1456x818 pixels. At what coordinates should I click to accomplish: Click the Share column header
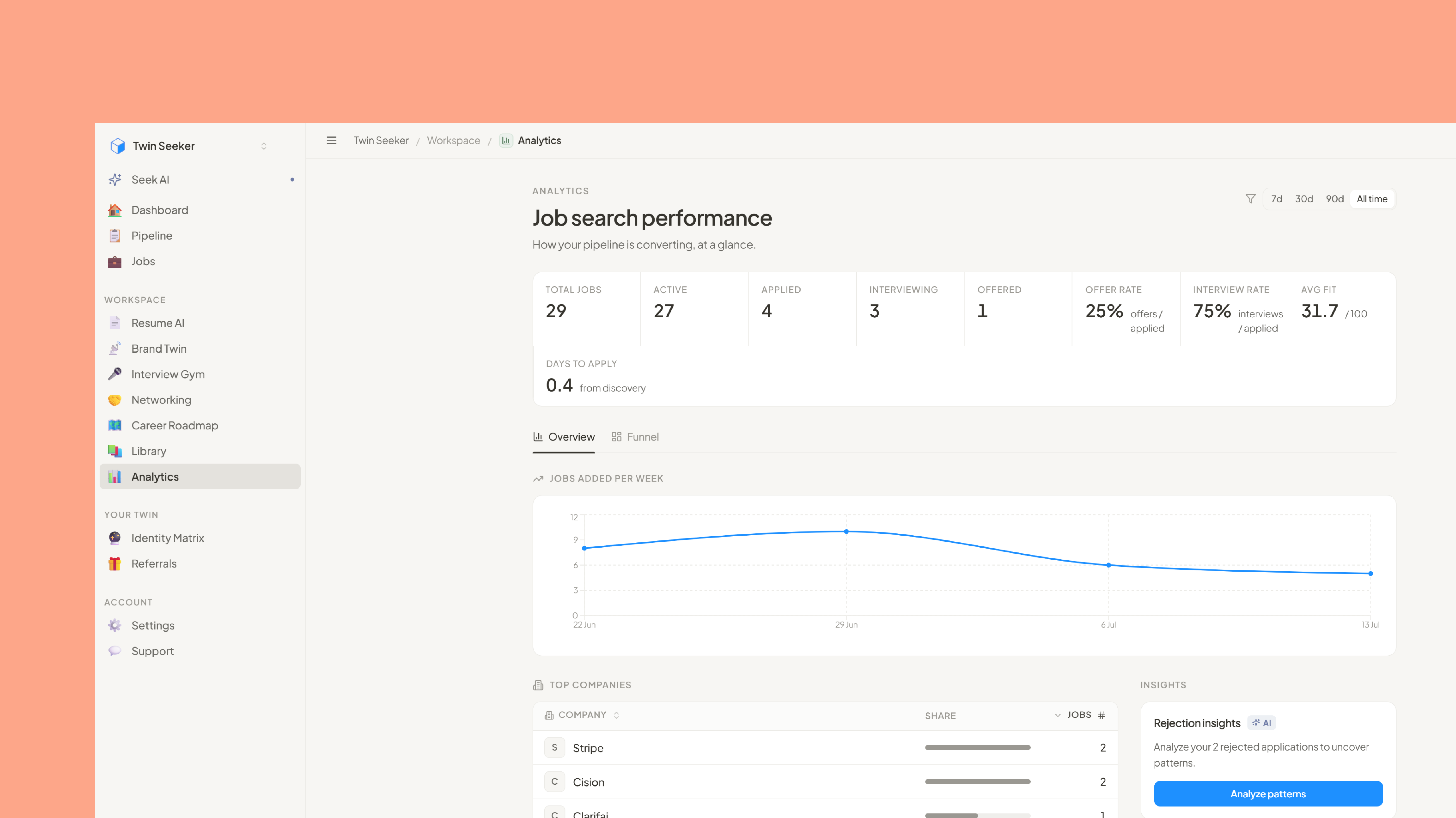coord(940,716)
